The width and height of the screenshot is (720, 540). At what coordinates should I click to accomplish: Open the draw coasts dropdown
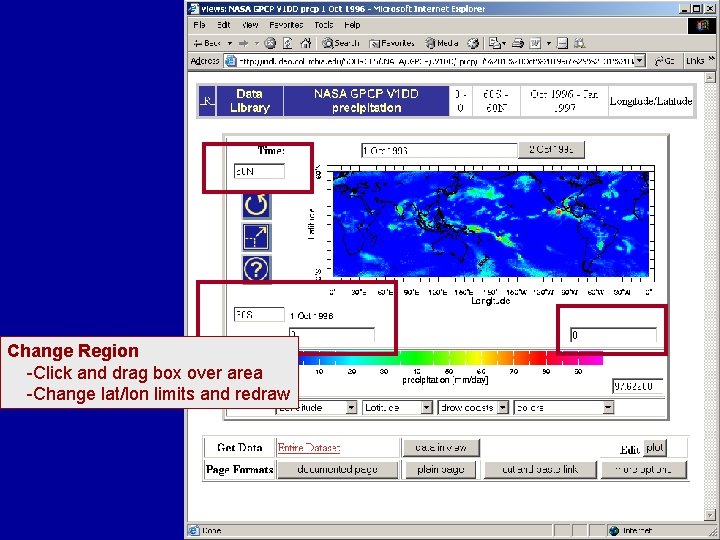tap(473, 407)
